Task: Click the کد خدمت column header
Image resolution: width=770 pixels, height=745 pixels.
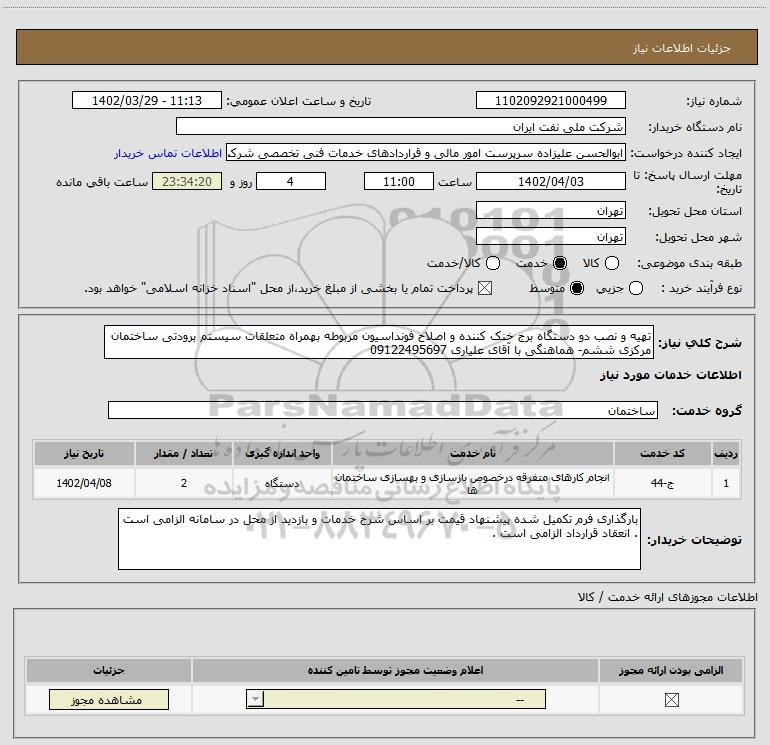Action: pos(662,453)
